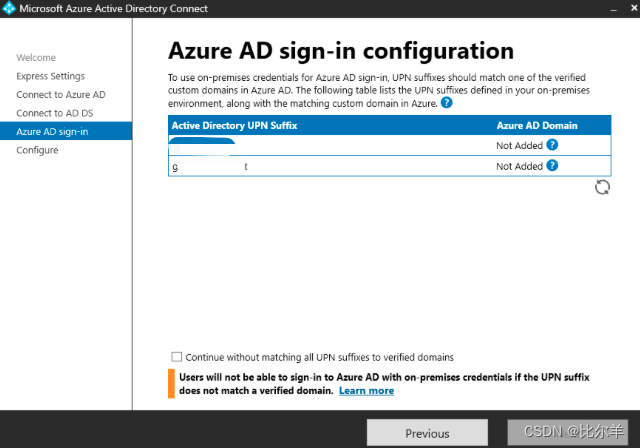Click help icon after the description paragraph
This screenshot has width=640, height=448.
coord(447,102)
